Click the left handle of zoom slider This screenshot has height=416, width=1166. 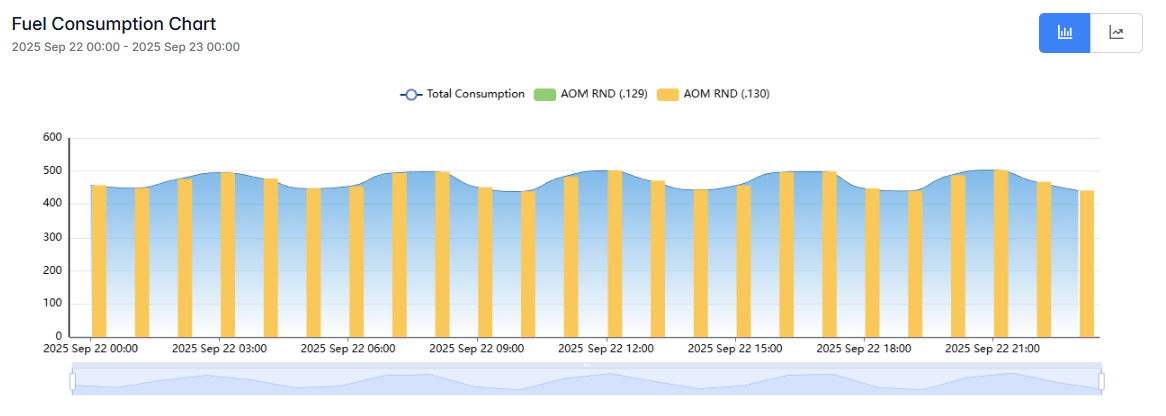(72, 381)
